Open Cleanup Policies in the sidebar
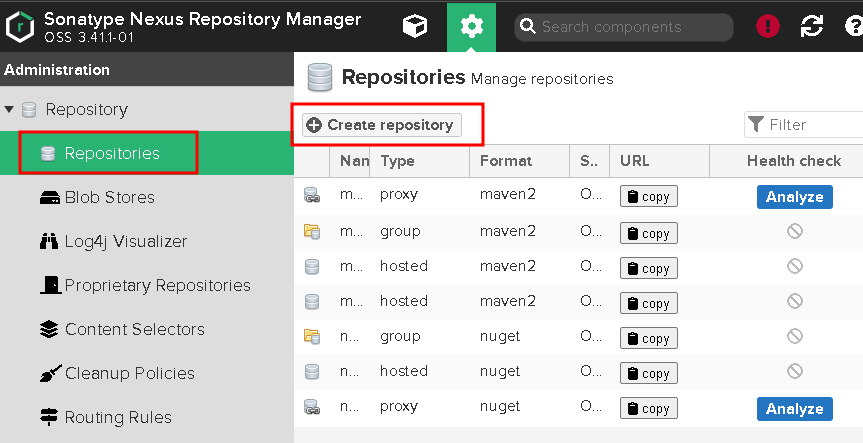863x443 pixels. point(147,373)
